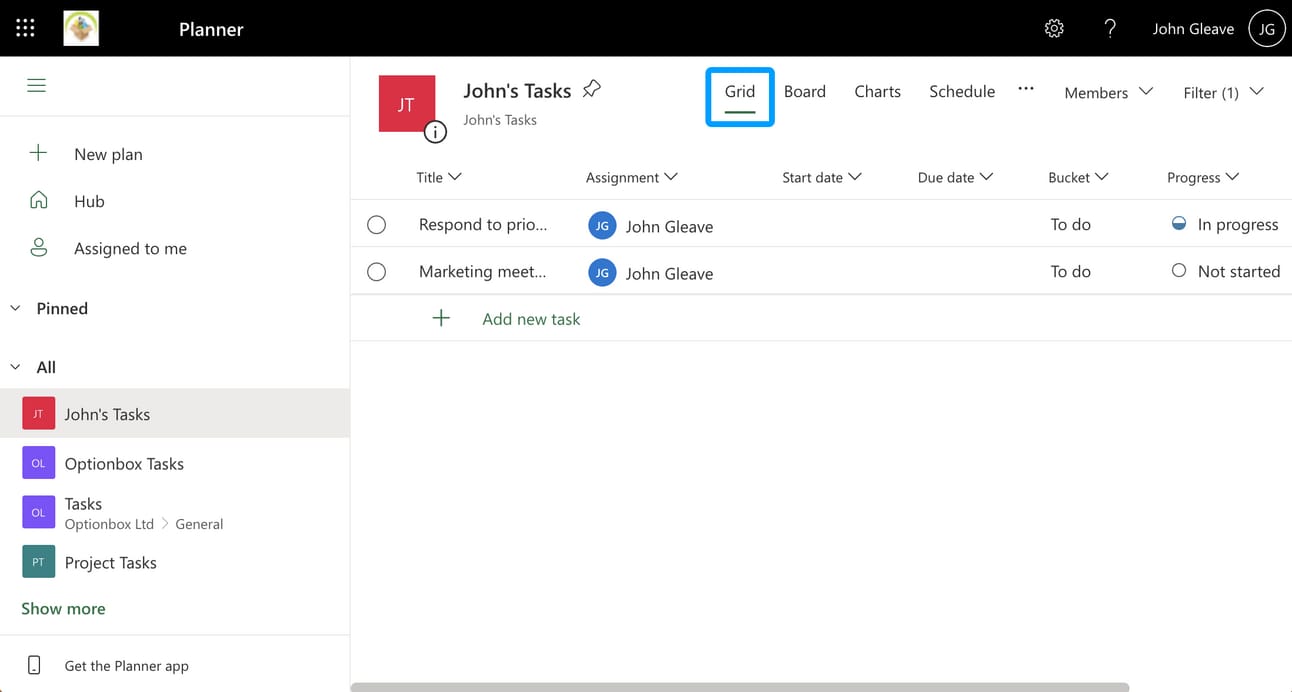Collapse the Pinned section
The image size is (1292, 692).
click(x=16, y=309)
